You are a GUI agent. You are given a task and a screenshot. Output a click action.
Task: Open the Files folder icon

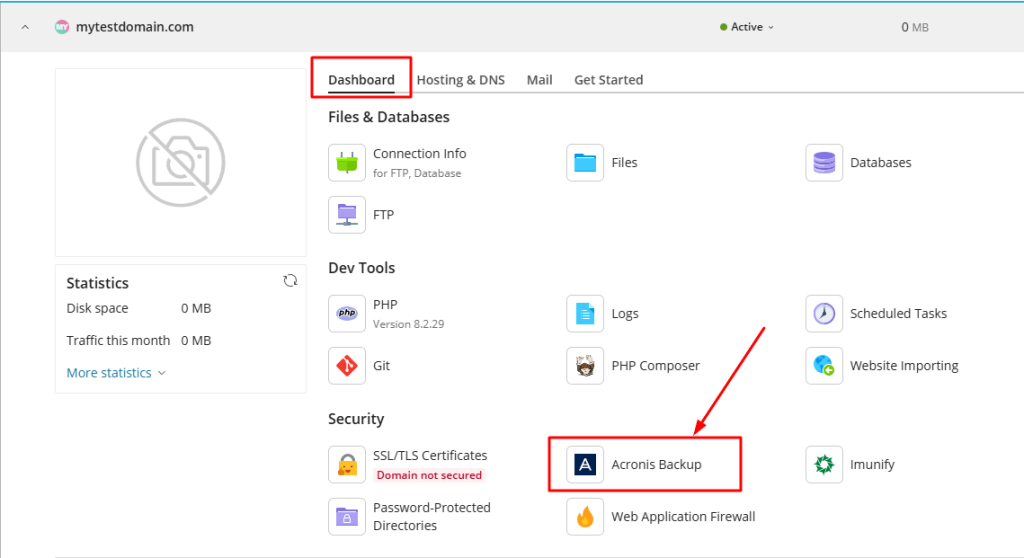click(x=585, y=162)
